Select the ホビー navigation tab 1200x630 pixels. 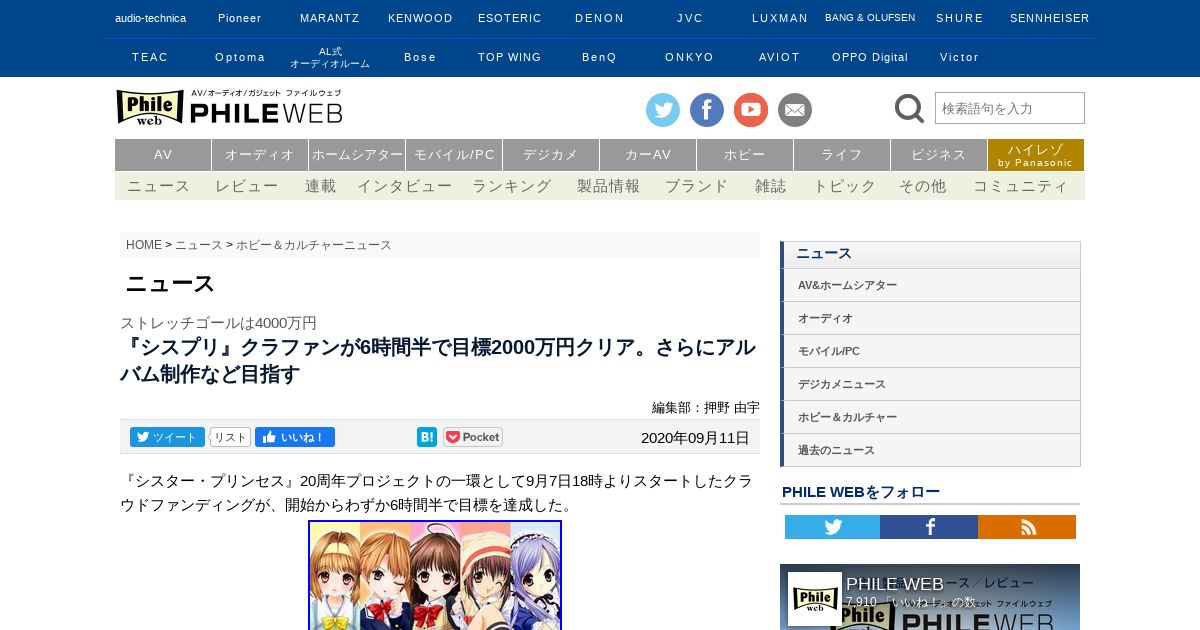point(745,155)
